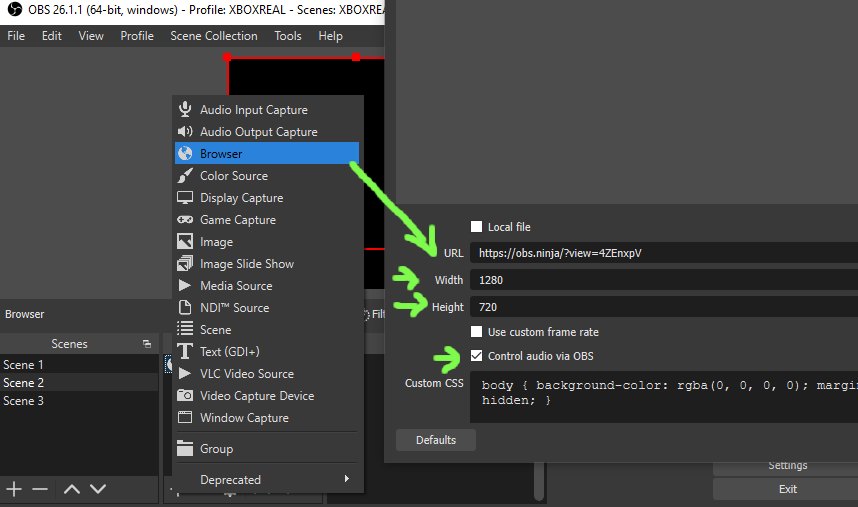Click the Settings button
Image resolution: width=858 pixels, height=507 pixels.
click(787, 467)
